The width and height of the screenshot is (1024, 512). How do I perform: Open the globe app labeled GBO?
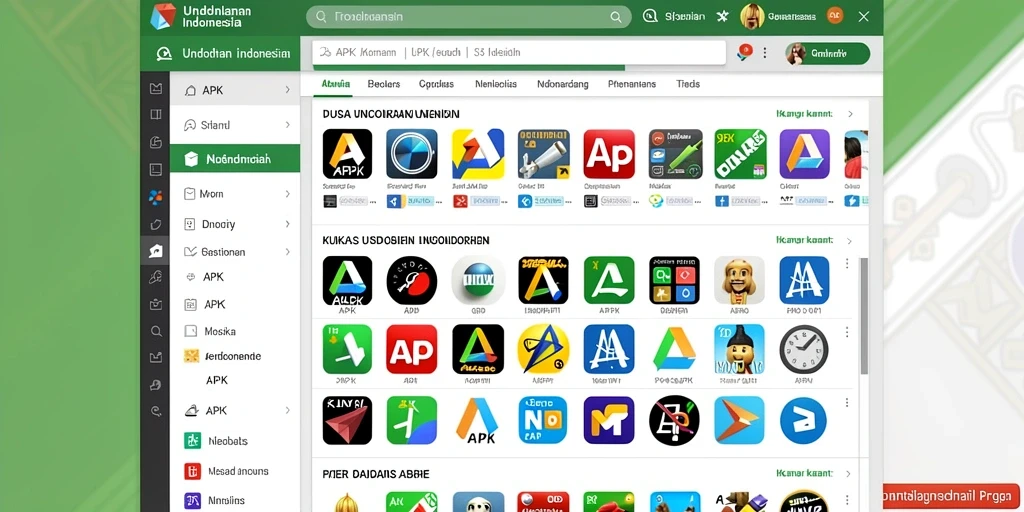(478, 281)
